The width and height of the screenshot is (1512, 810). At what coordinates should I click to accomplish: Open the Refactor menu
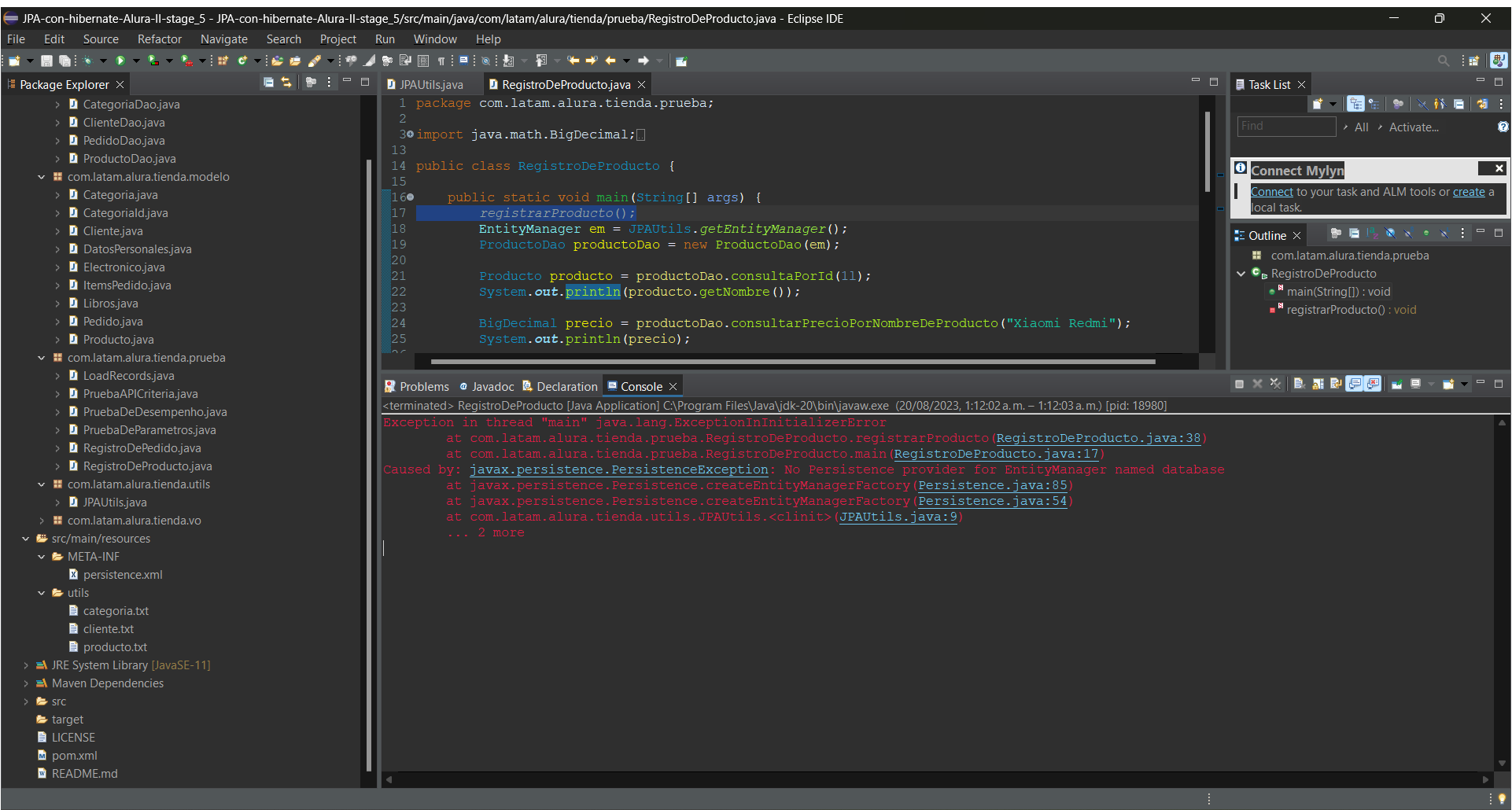click(x=159, y=39)
